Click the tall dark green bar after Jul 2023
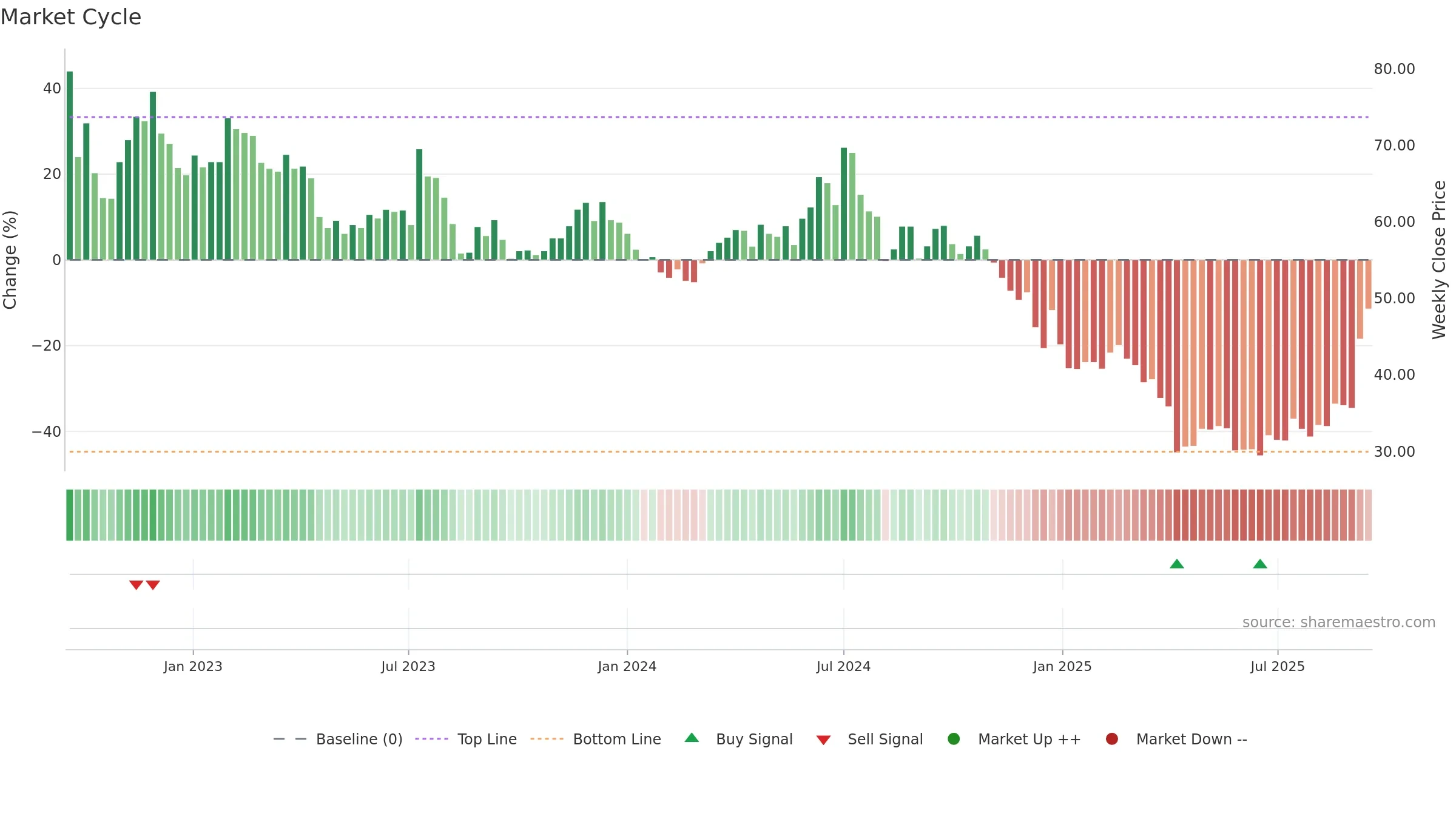The image size is (1456, 819). coord(419,204)
